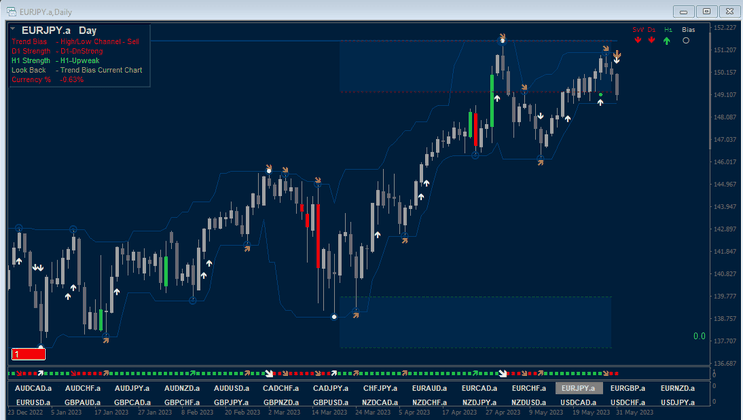Restore down the chart window
743x420 pixels.
[707, 11]
